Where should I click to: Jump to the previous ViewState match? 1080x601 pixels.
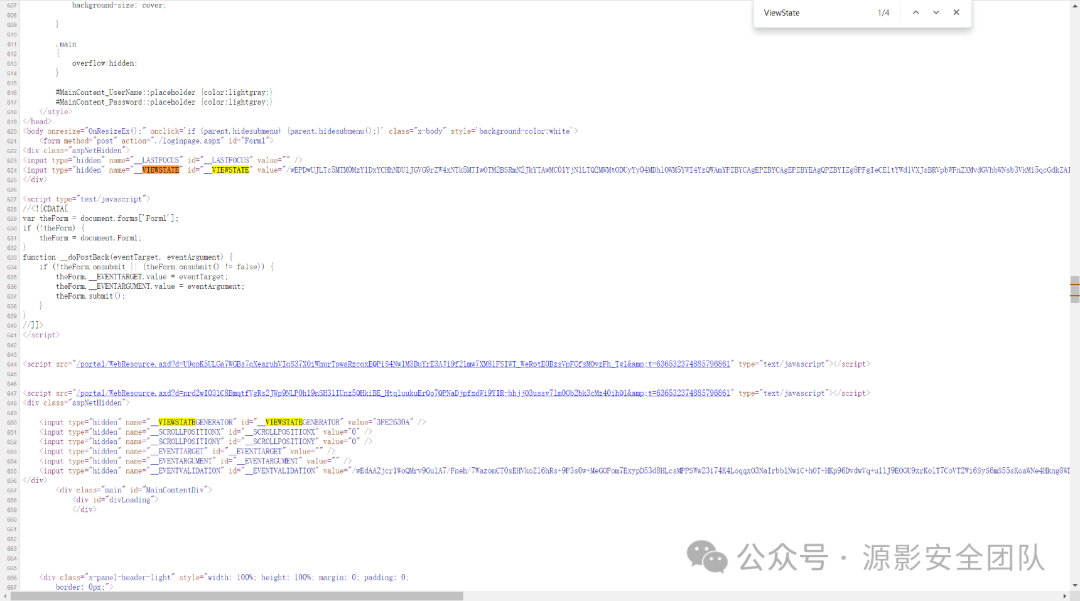point(915,12)
